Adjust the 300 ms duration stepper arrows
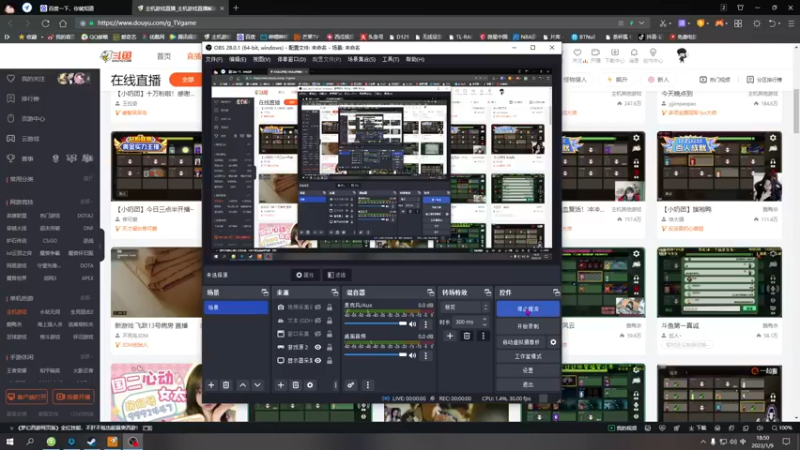Viewport: 800px width, 450px height. tap(485, 322)
